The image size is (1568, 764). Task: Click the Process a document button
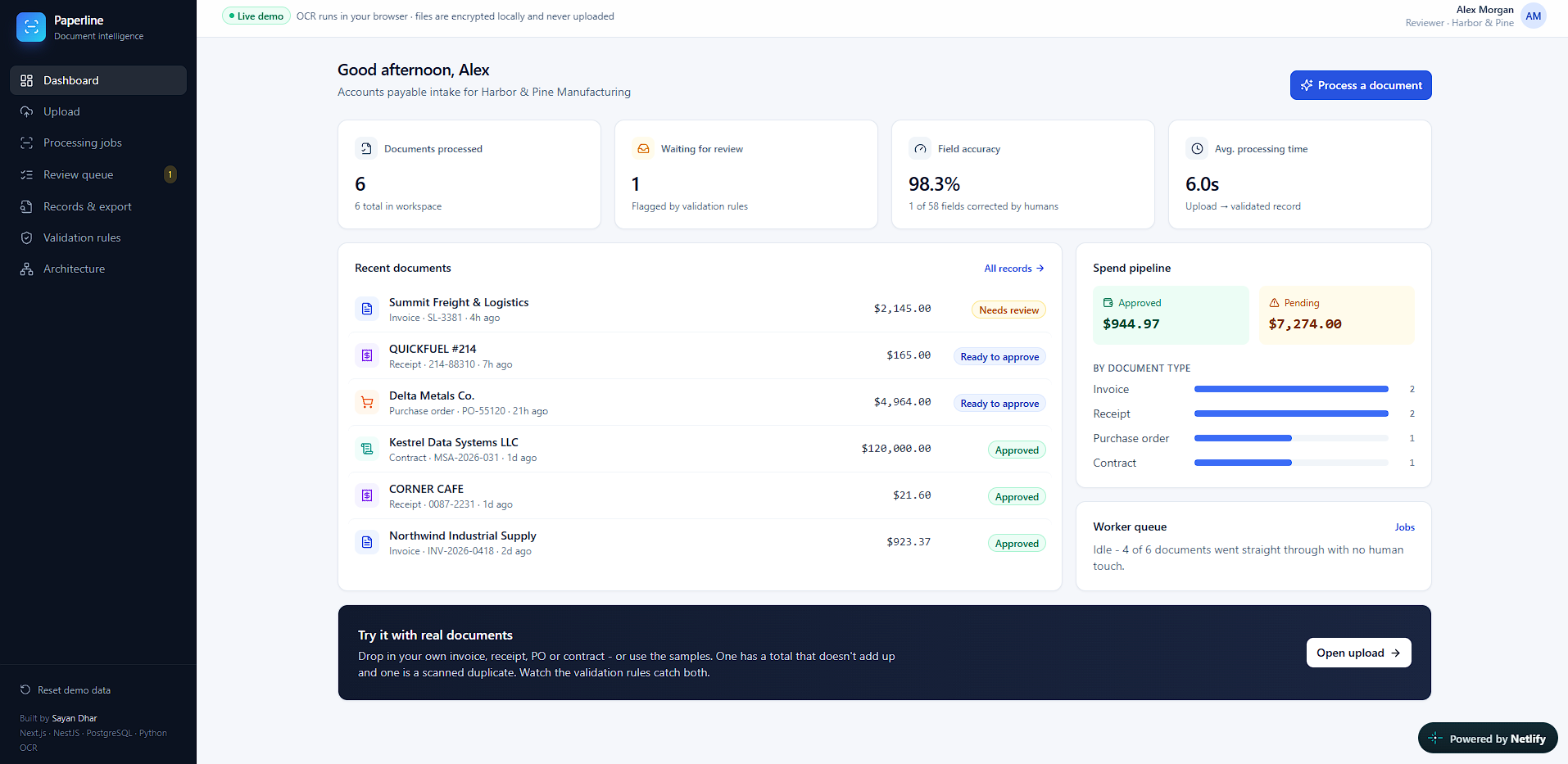click(1361, 85)
